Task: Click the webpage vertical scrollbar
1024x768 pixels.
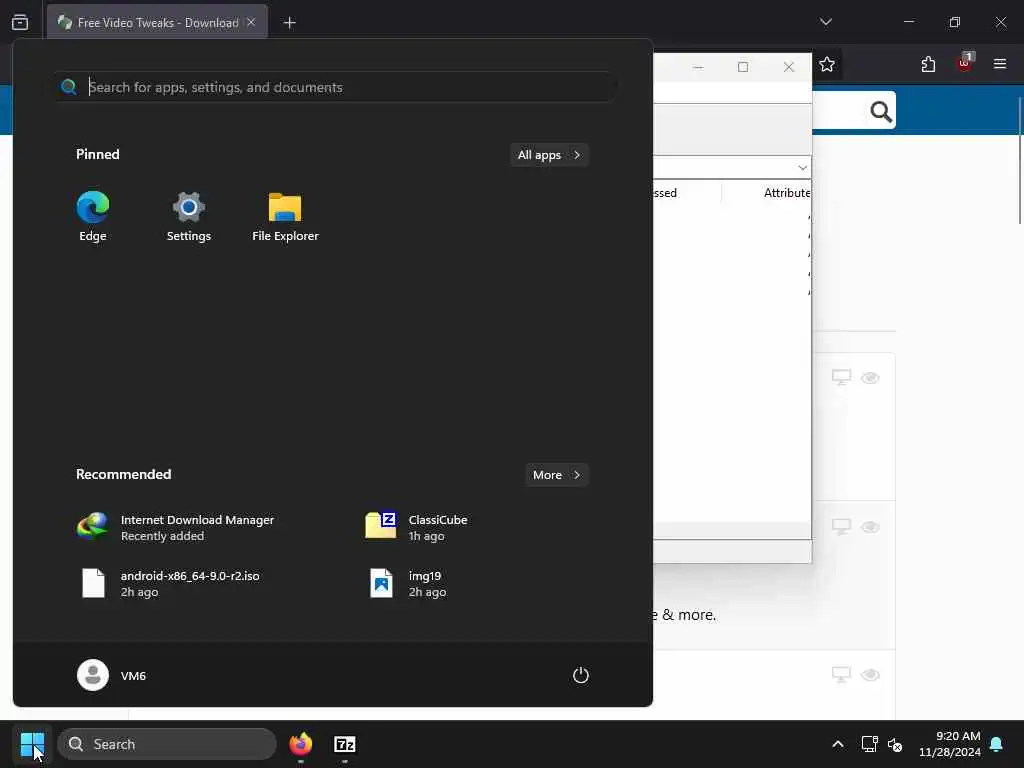Action: [x=1019, y=160]
